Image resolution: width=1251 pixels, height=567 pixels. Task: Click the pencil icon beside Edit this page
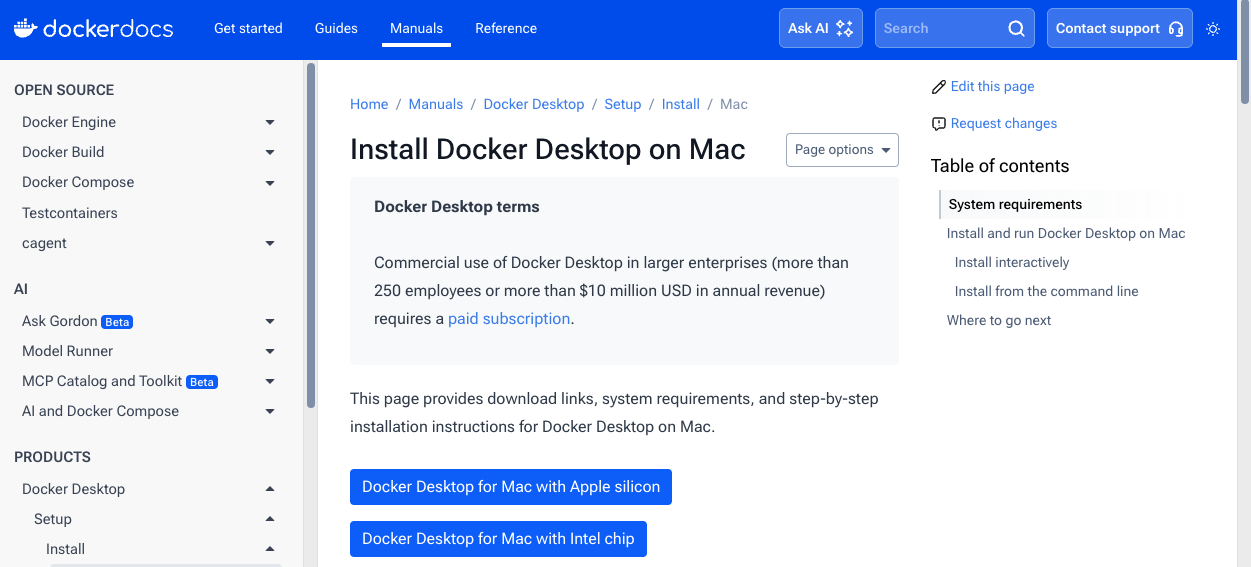point(938,87)
